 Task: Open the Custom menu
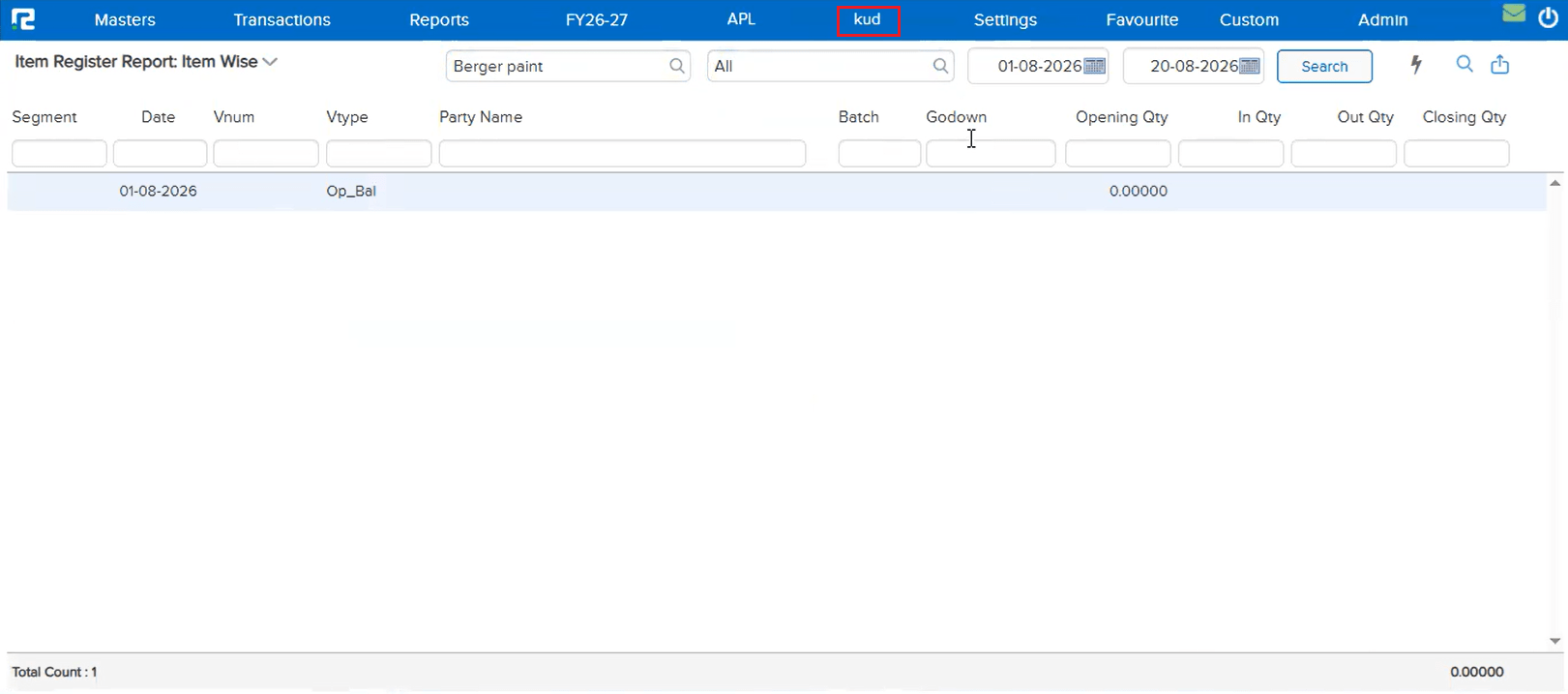pos(1249,19)
